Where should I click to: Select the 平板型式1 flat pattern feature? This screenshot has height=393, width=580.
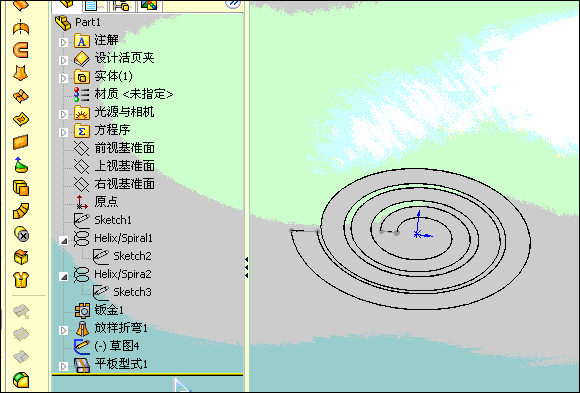click(111, 364)
